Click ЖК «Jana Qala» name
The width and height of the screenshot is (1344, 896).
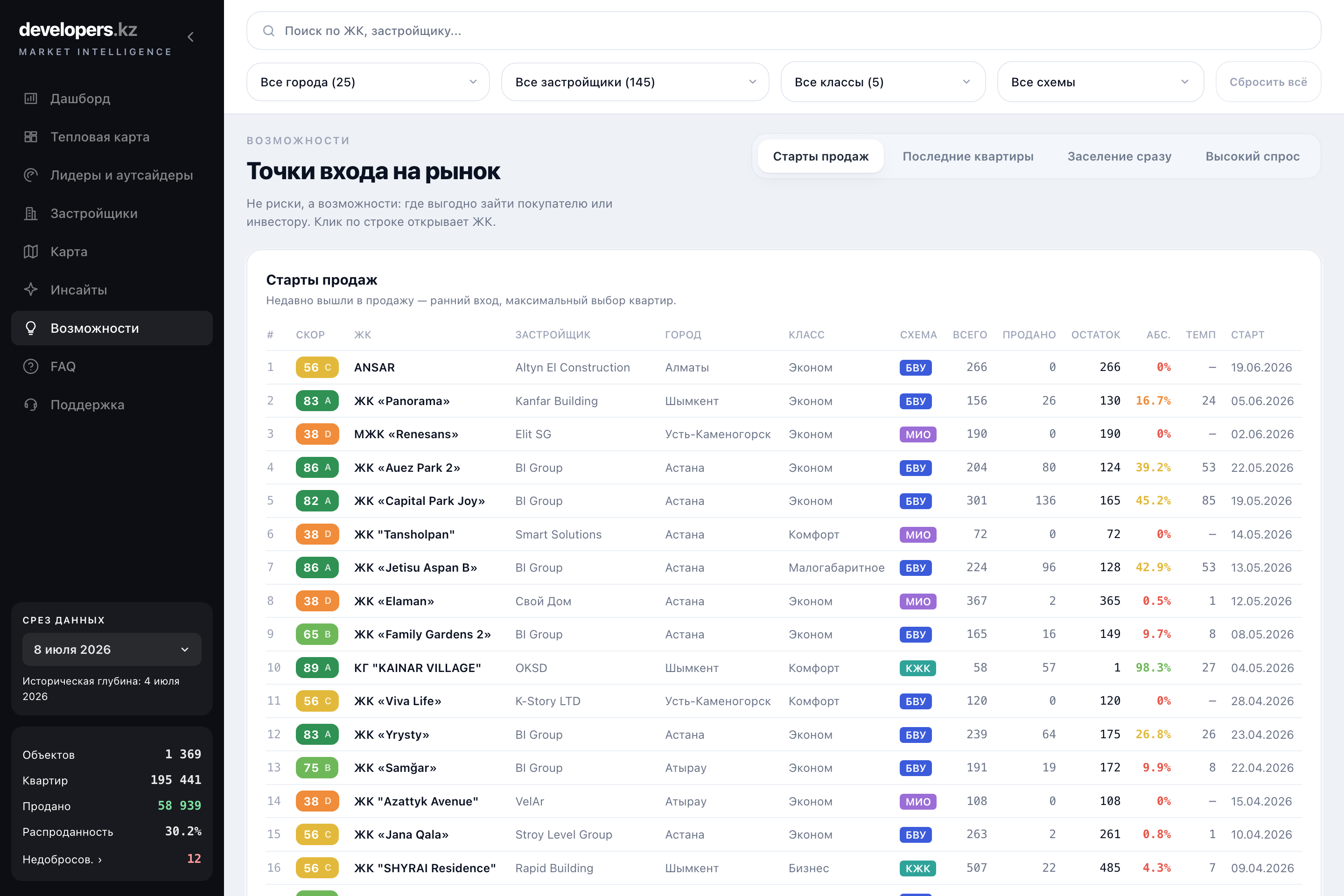[x=401, y=834]
